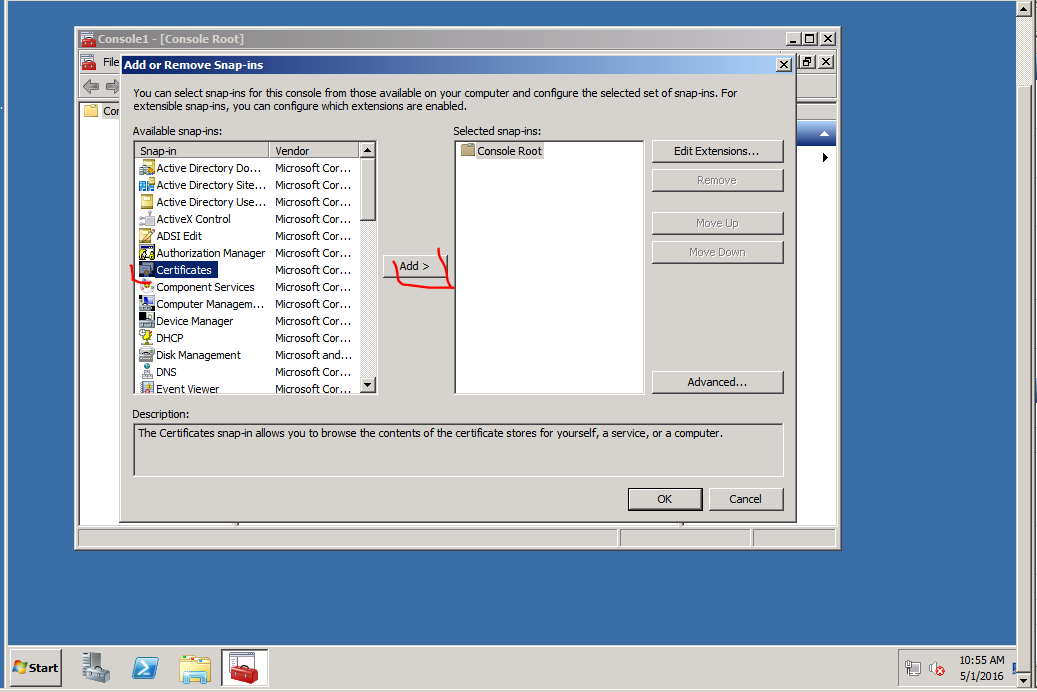Click the Back arrow in Console1 toolbar
This screenshot has width=1037, height=692.
pyautogui.click(x=91, y=86)
